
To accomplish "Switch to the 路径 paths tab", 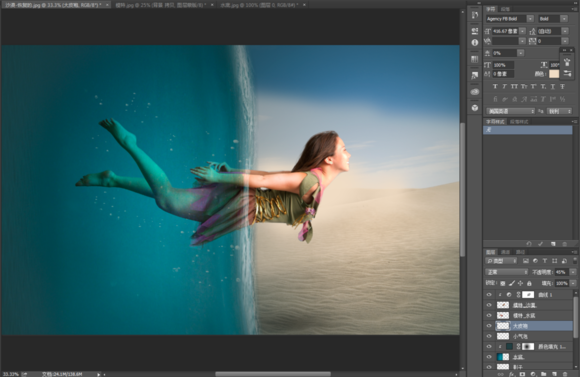I will (x=521, y=252).
